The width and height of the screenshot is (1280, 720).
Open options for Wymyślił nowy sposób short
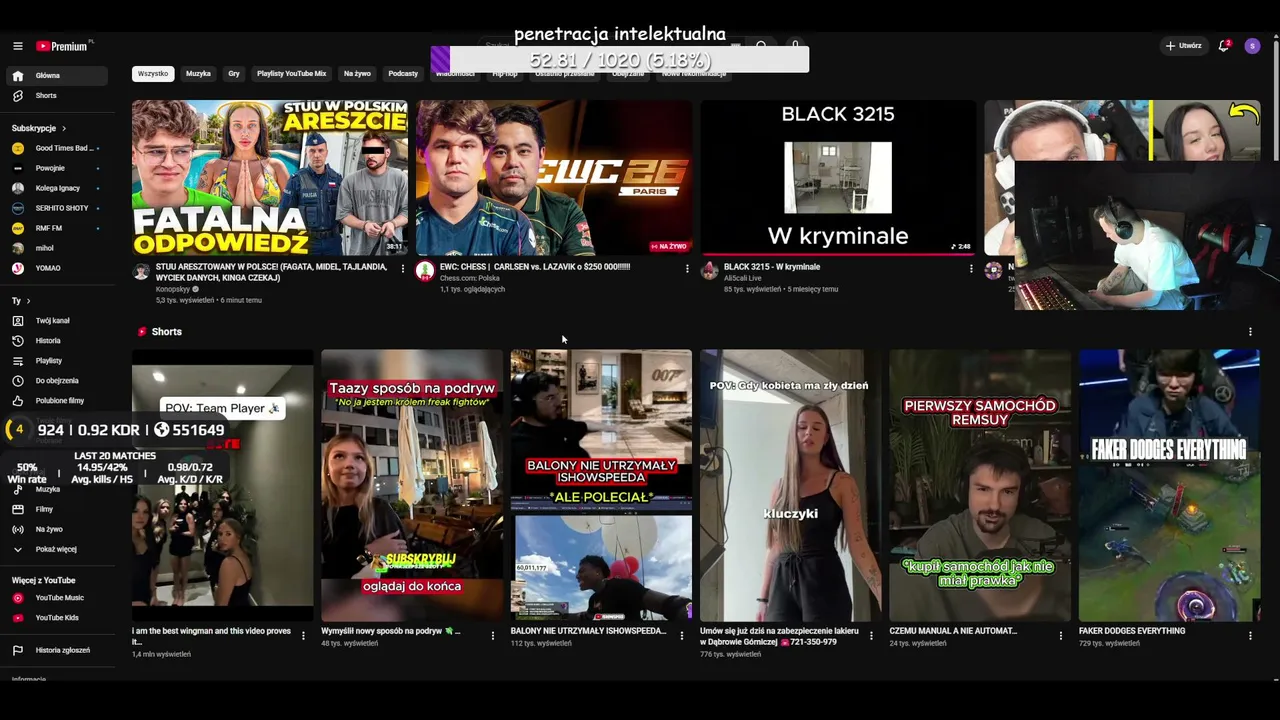pyautogui.click(x=492, y=636)
